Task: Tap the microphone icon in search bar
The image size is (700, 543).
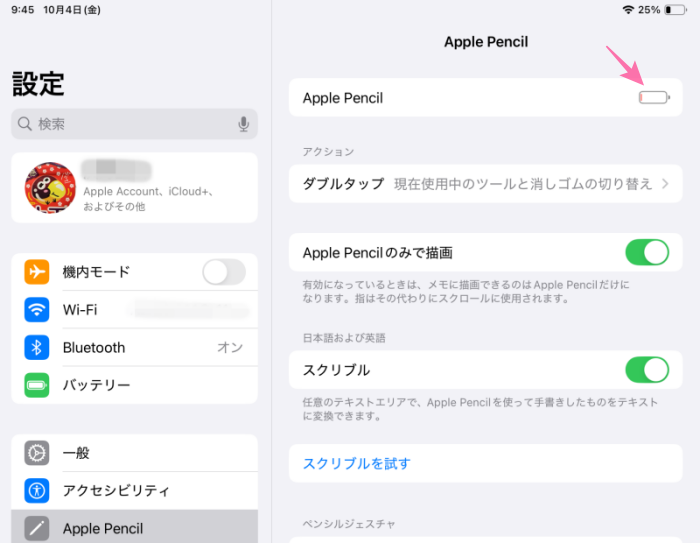Action: tap(243, 124)
